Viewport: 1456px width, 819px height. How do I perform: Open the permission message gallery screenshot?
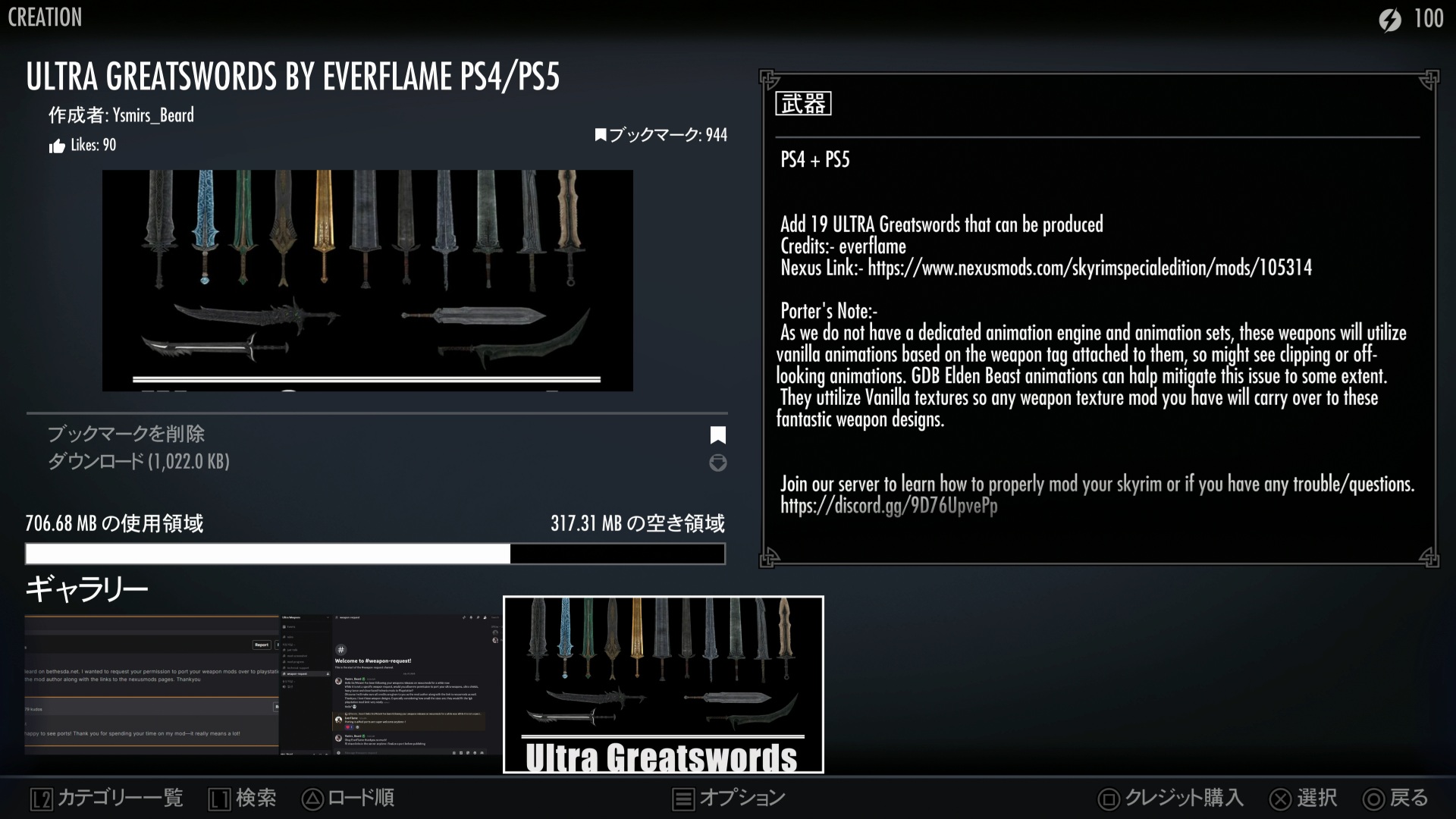coord(152,684)
